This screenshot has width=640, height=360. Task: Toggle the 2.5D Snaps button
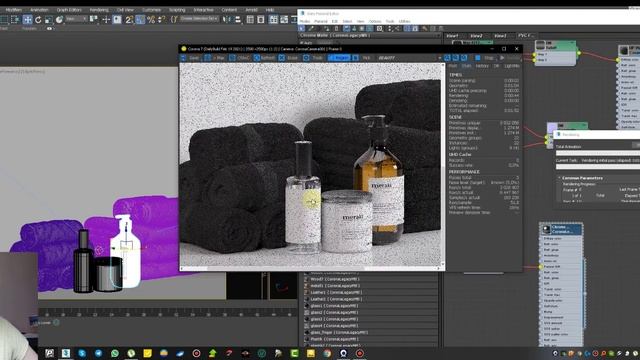(x=129, y=19)
